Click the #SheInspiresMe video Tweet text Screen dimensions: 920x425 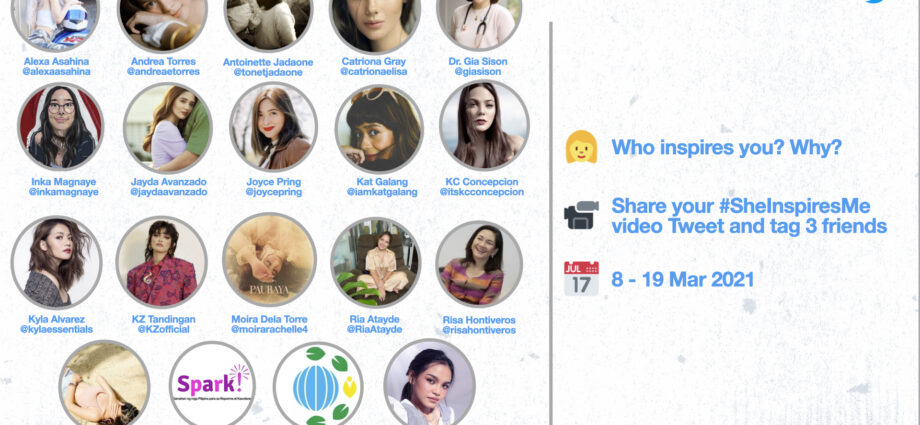click(x=749, y=216)
